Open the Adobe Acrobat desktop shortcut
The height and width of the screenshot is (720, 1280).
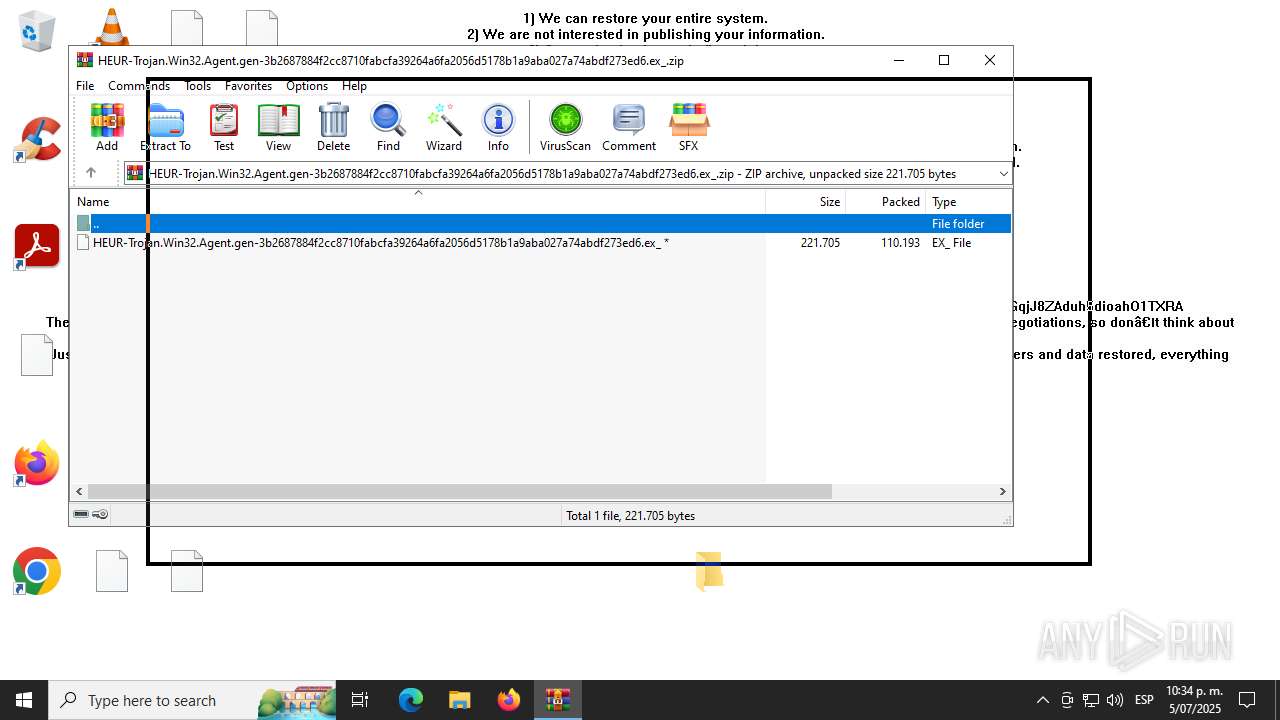pyautogui.click(x=37, y=247)
